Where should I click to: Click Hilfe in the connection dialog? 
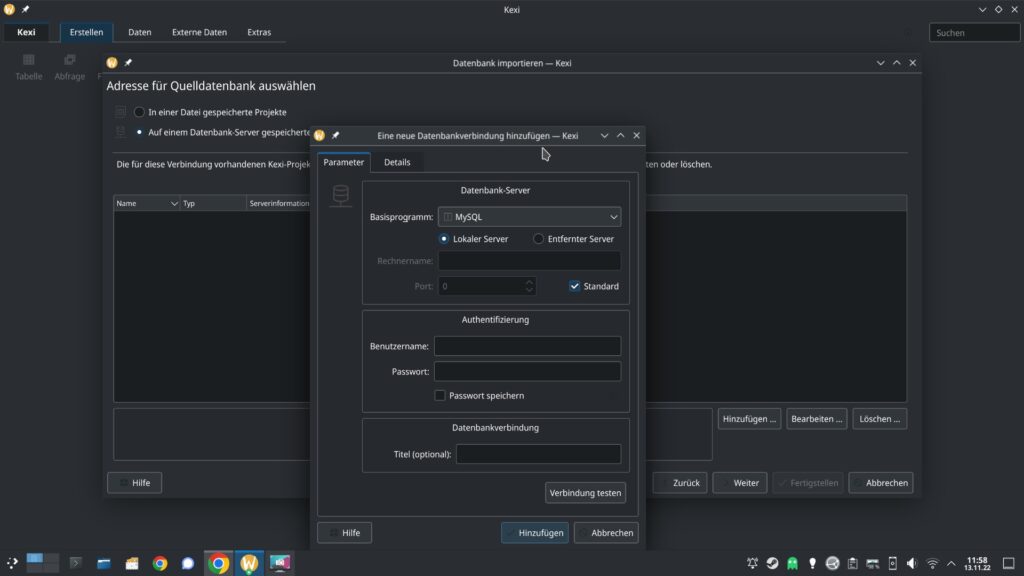tap(344, 533)
